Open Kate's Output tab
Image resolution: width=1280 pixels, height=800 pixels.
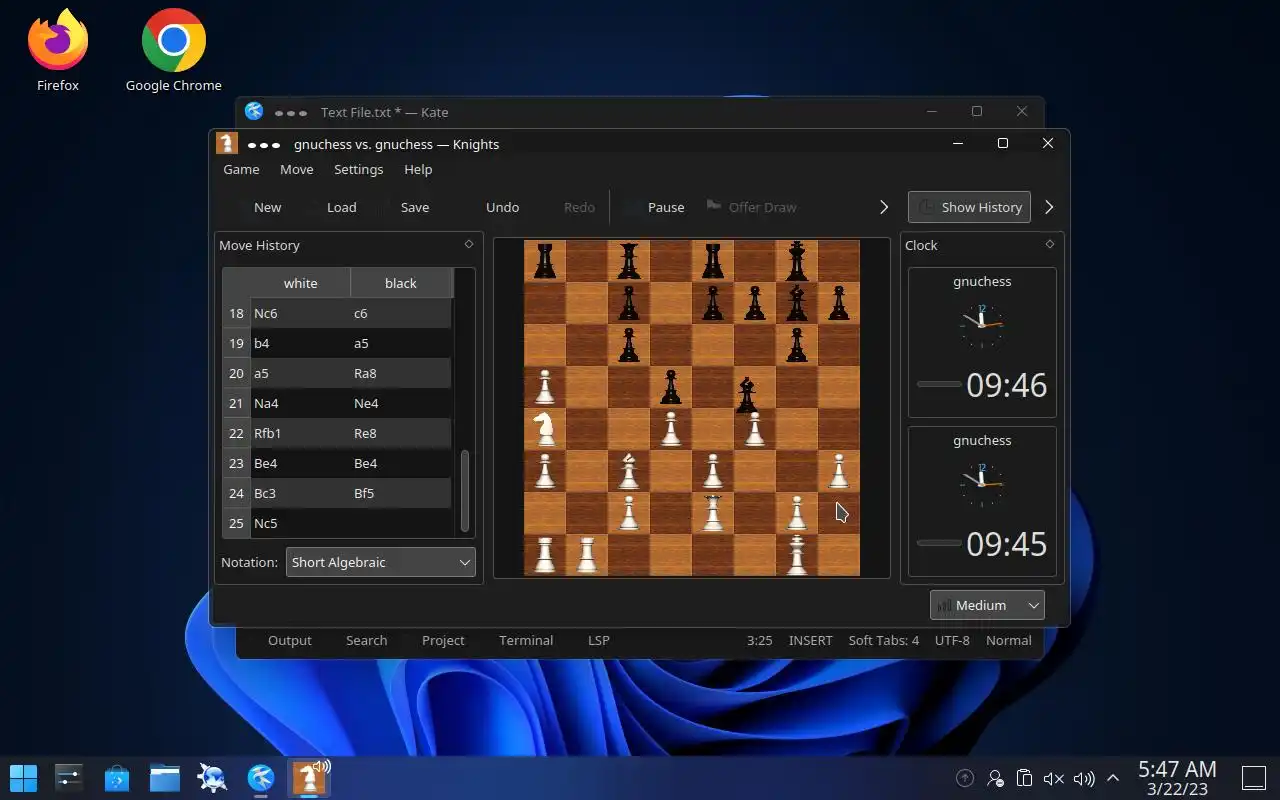click(x=290, y=640)
